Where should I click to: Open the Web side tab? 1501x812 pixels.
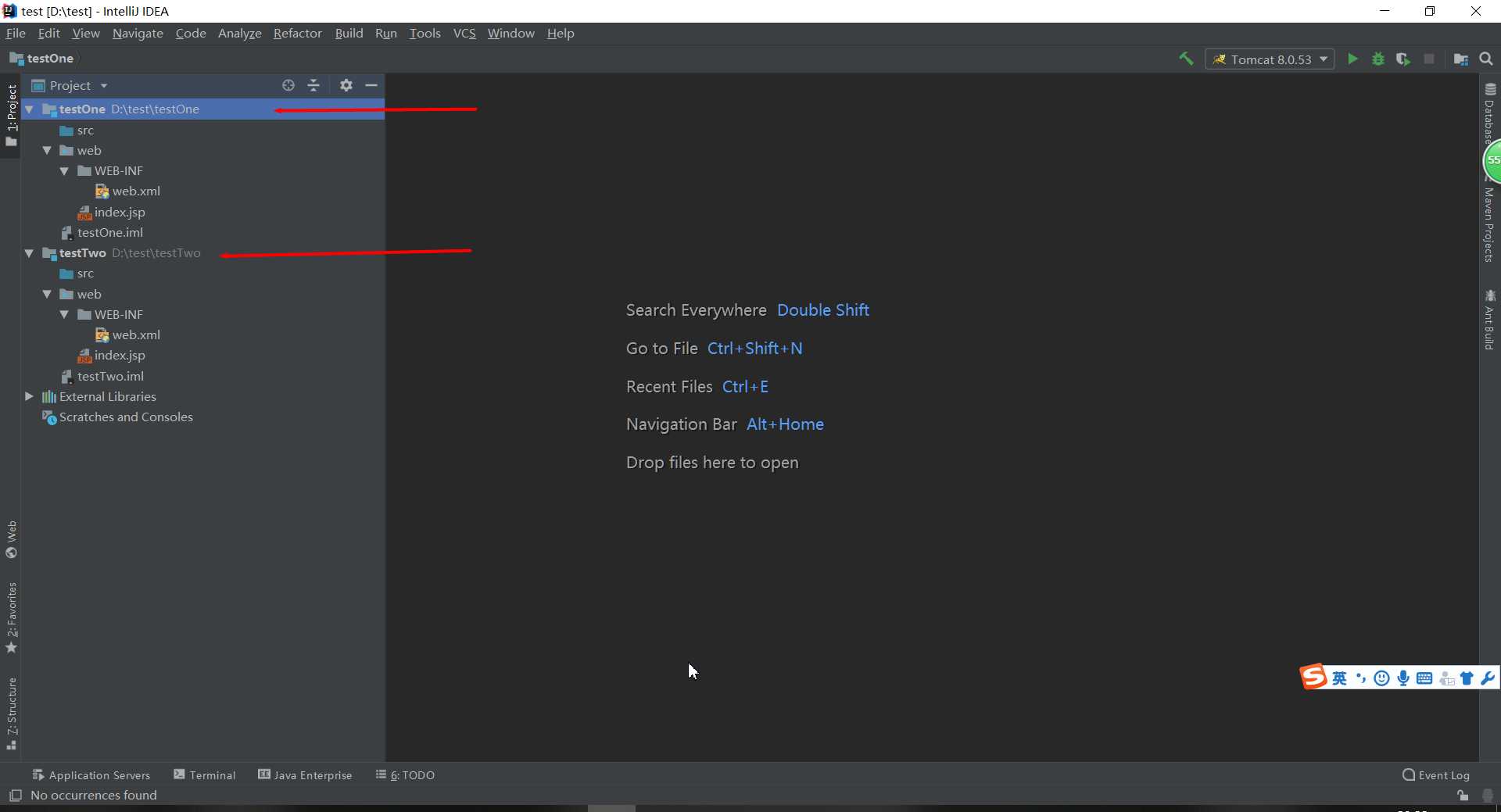(11, 539)
